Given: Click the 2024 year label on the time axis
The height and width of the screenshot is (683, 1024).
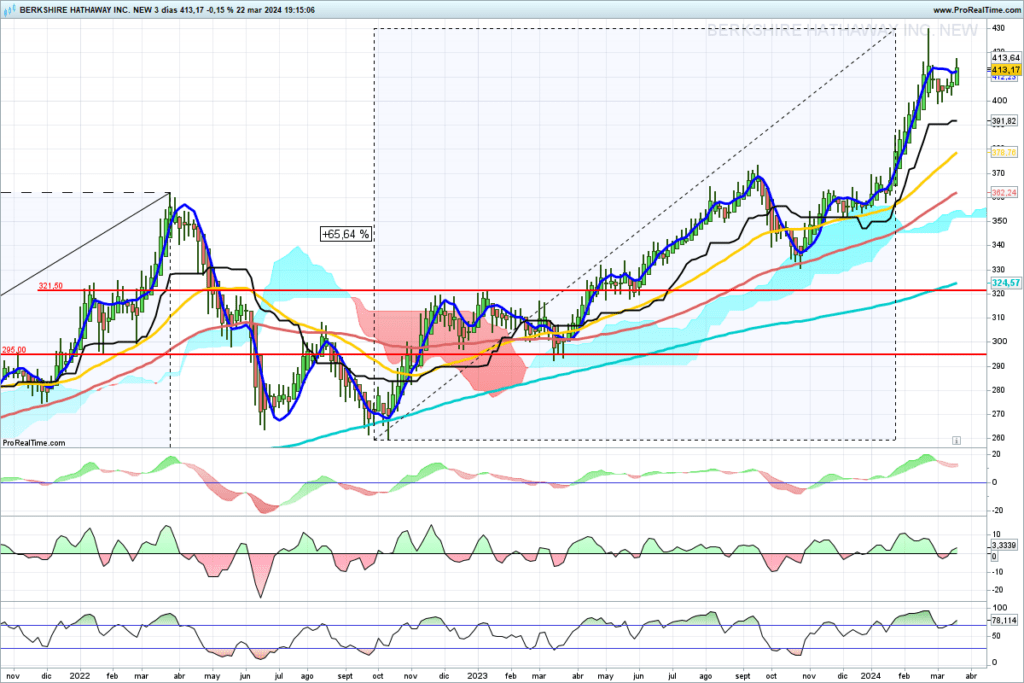Looking at the screenshot, I should tap(871, 676).
